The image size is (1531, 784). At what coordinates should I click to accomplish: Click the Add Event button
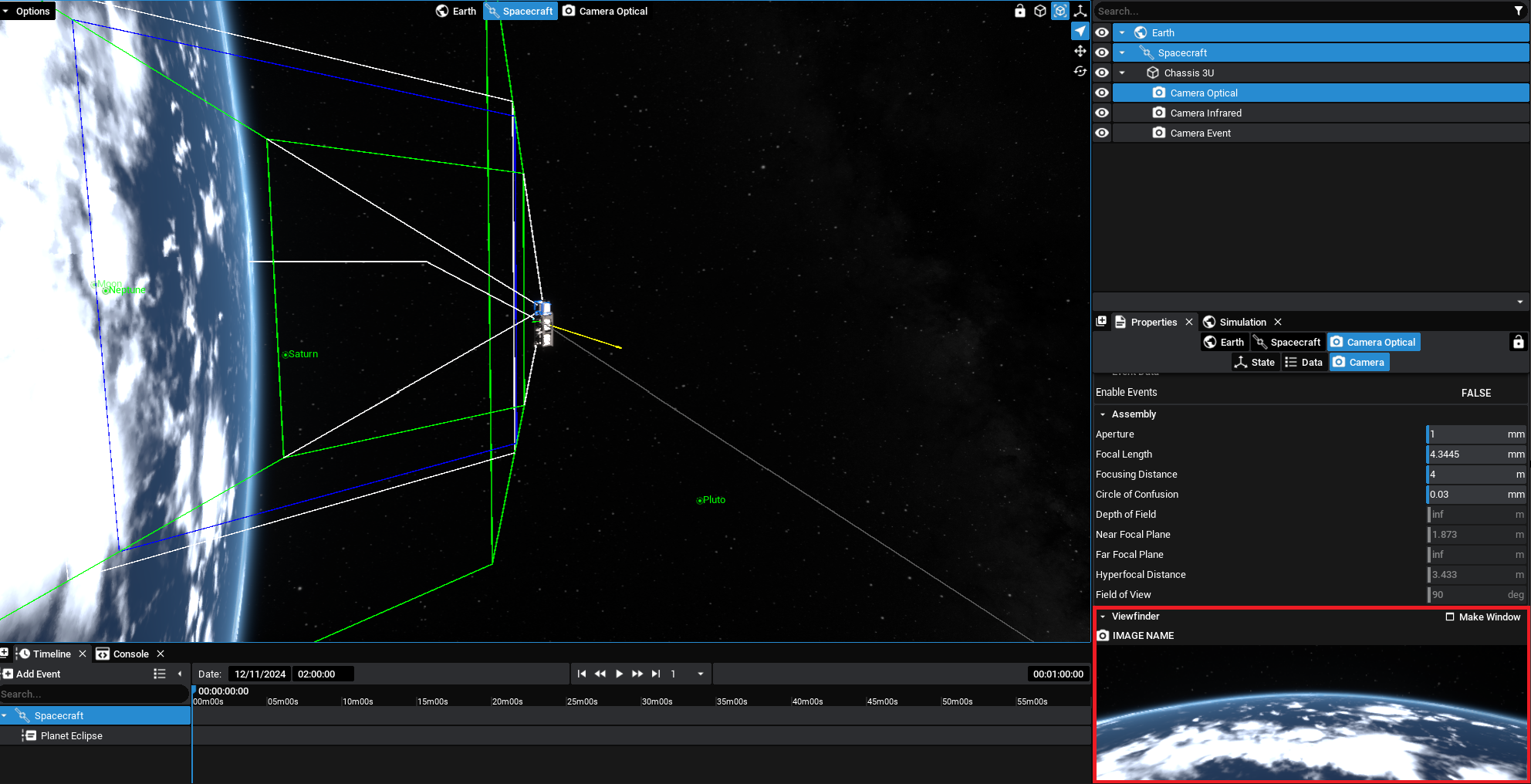coord(32,674)
